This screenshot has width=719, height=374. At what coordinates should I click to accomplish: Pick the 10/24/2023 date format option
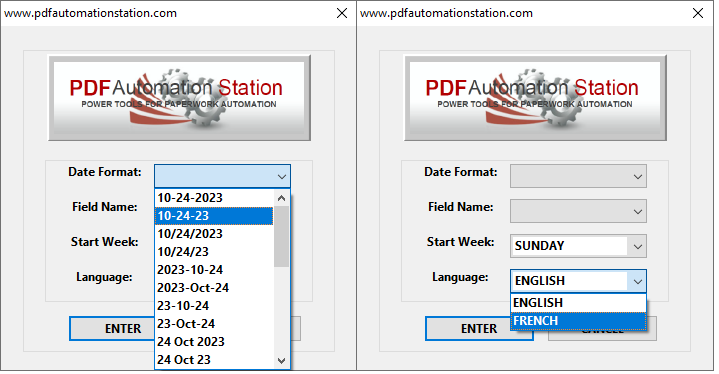pyautogui.click(x=214, y=234)
